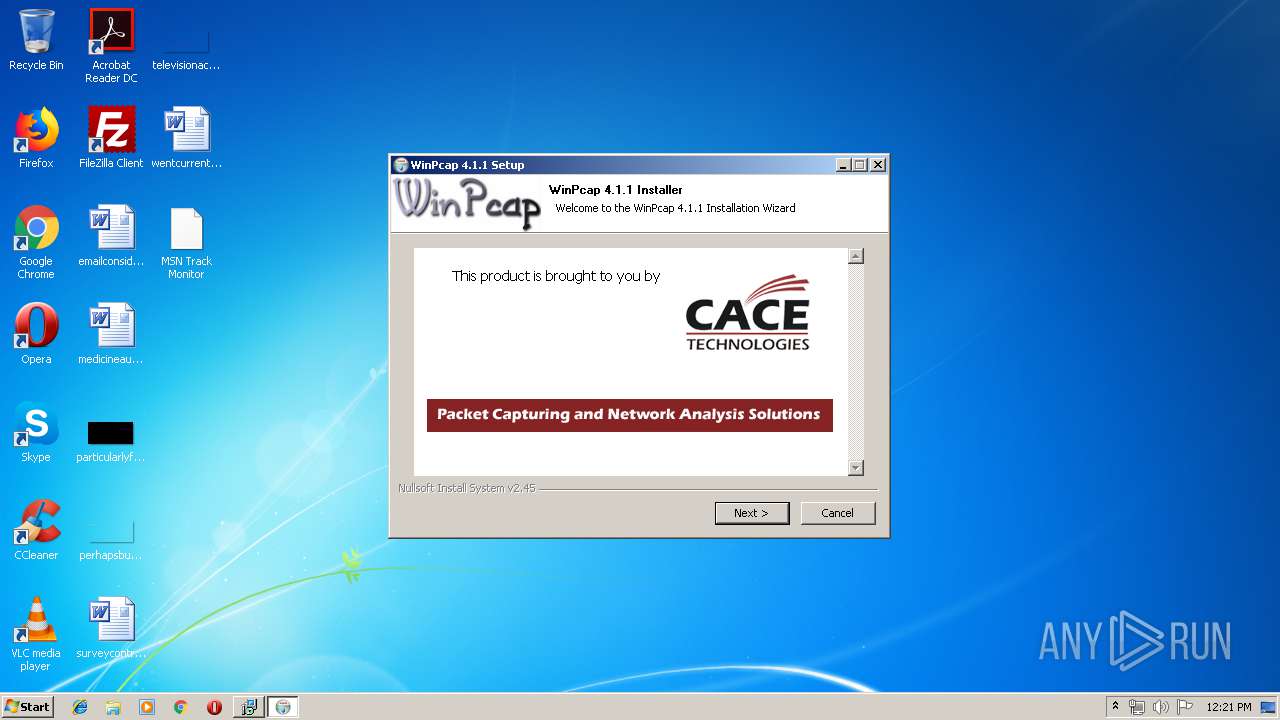Click the volume speaker tray icon
Viewport: 1280px width, 720px height.
click(x=1161, y=707)
